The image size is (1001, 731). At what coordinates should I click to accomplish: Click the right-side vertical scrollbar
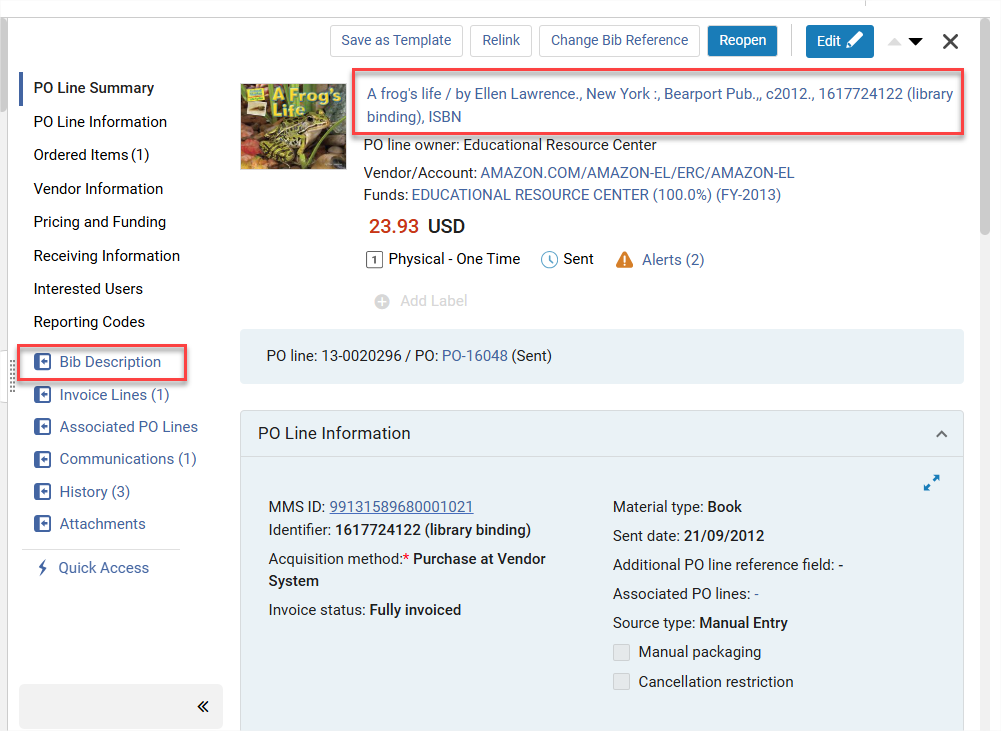click(x=985, y=128)
